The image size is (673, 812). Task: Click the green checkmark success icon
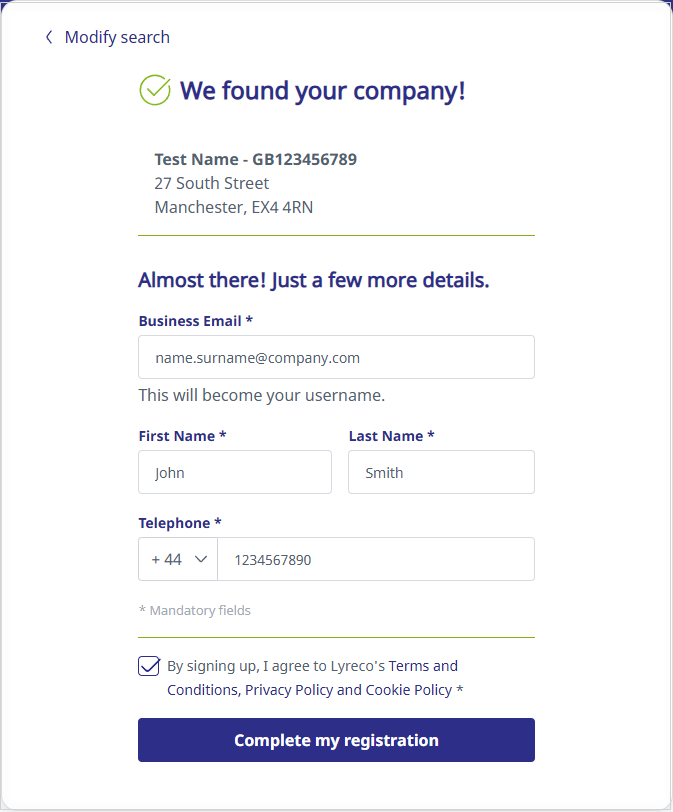click(155, 91)
